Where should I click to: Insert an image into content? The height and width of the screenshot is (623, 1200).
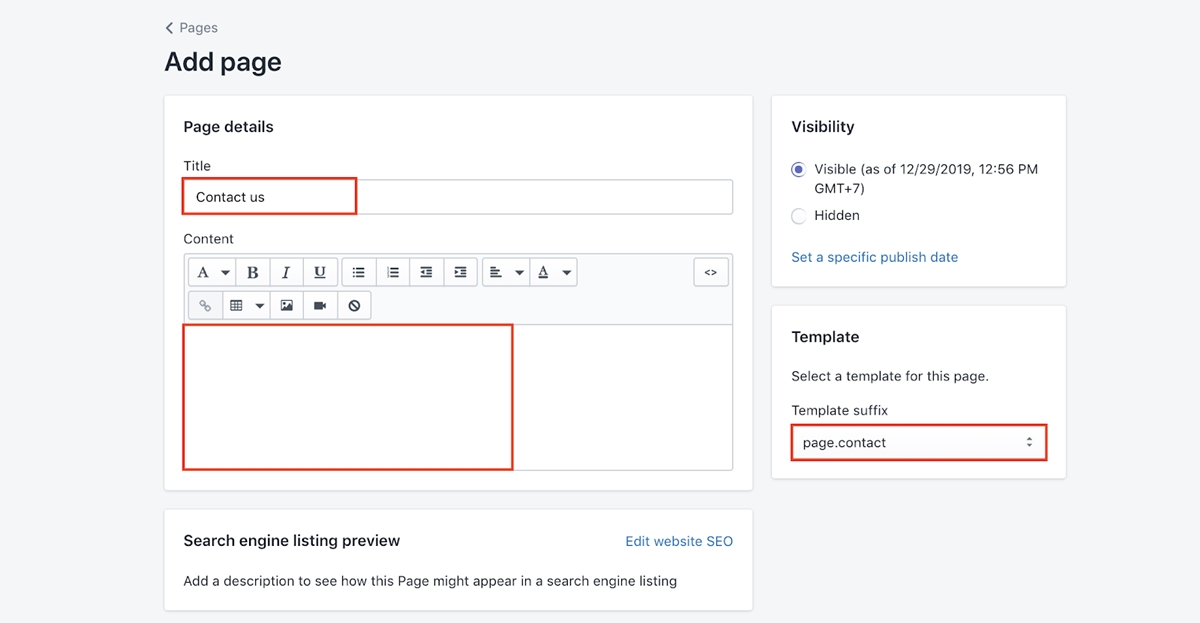click(x=287, y=305)
